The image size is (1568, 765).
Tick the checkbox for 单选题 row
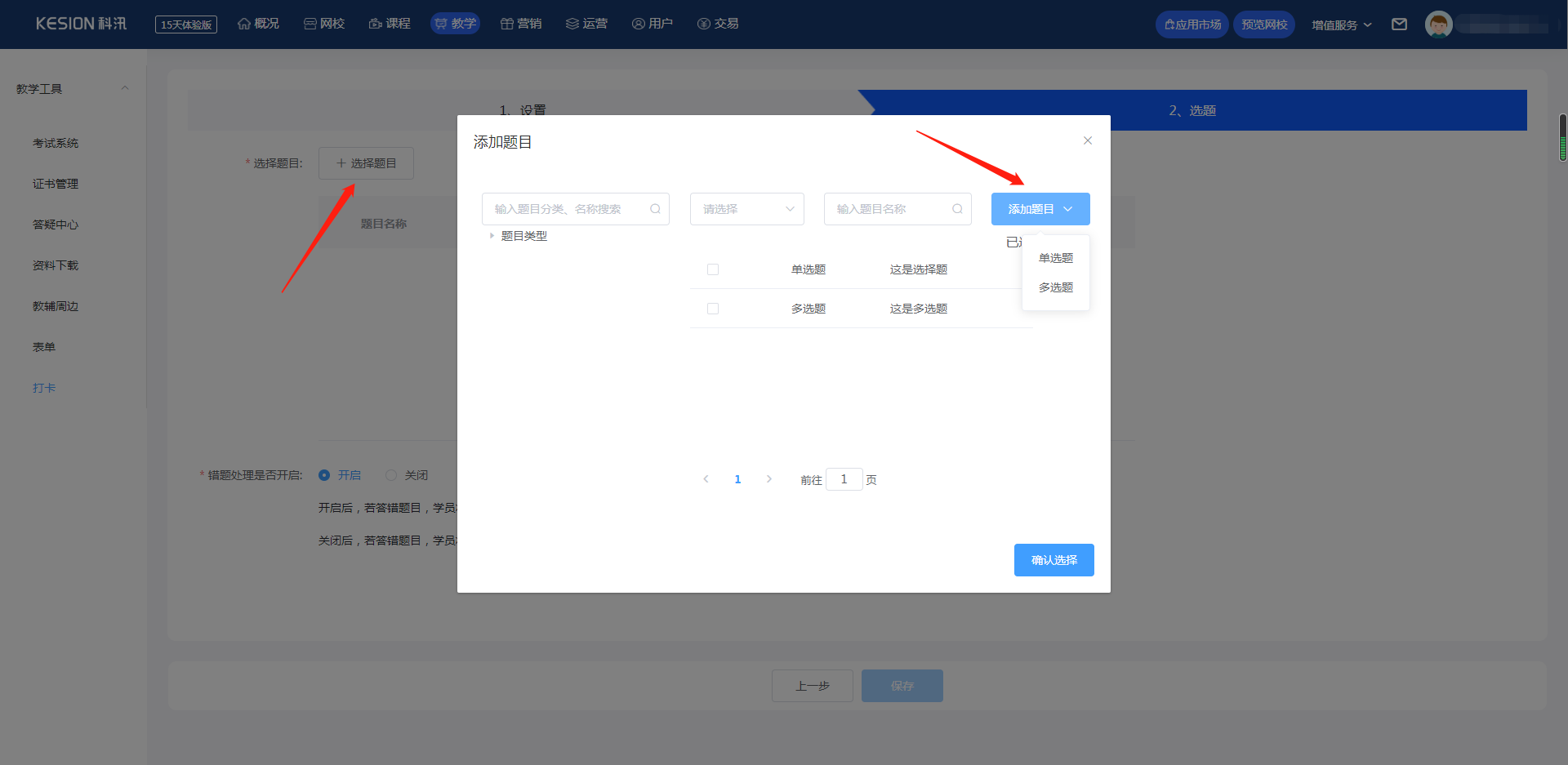tap(713, 269)
